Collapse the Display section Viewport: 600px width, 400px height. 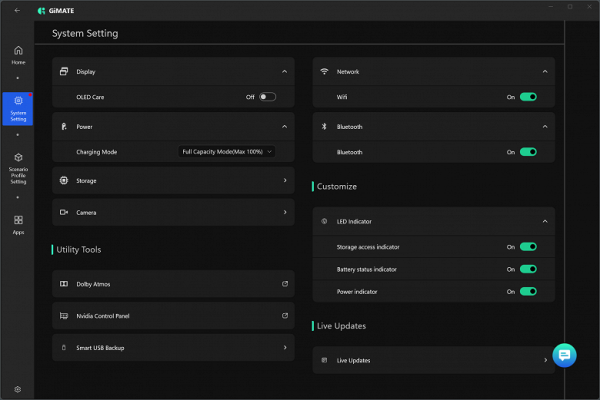pos(285,72)
